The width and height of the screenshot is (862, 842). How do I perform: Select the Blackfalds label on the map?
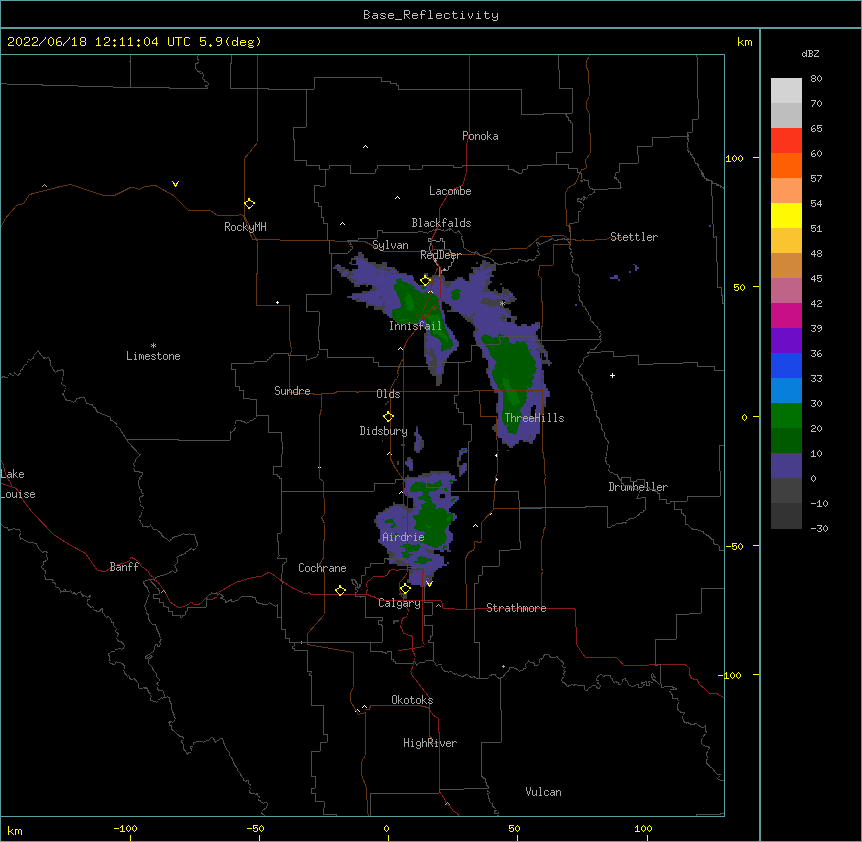point(441,223)
